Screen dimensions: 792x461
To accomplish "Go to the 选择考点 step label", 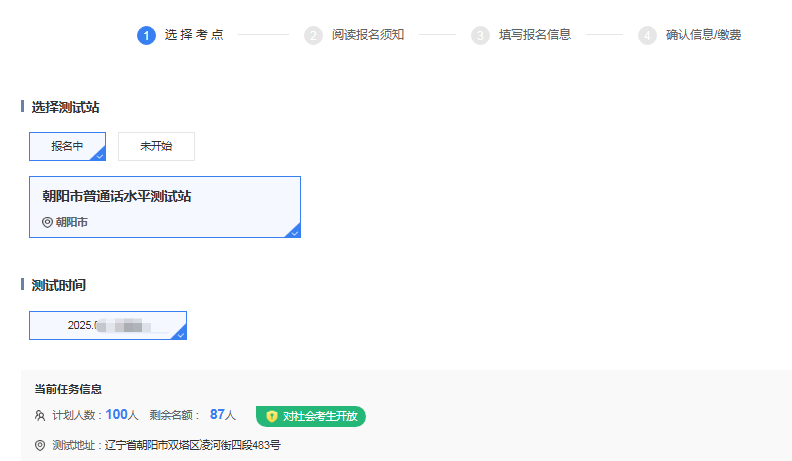I will (x=194, y=35).
